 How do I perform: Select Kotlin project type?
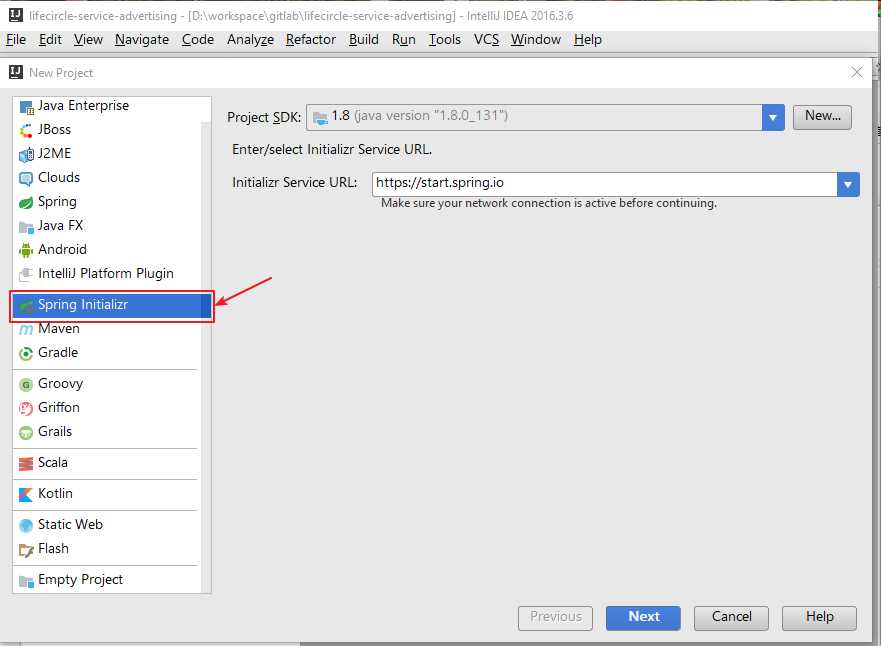pos(107,494)
